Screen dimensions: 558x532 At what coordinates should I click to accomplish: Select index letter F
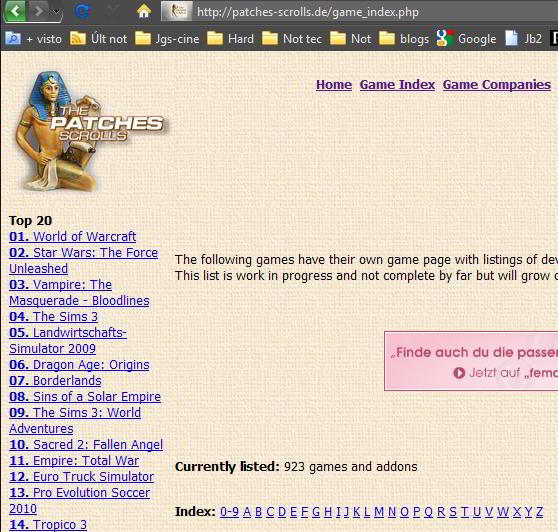point(304,512)
